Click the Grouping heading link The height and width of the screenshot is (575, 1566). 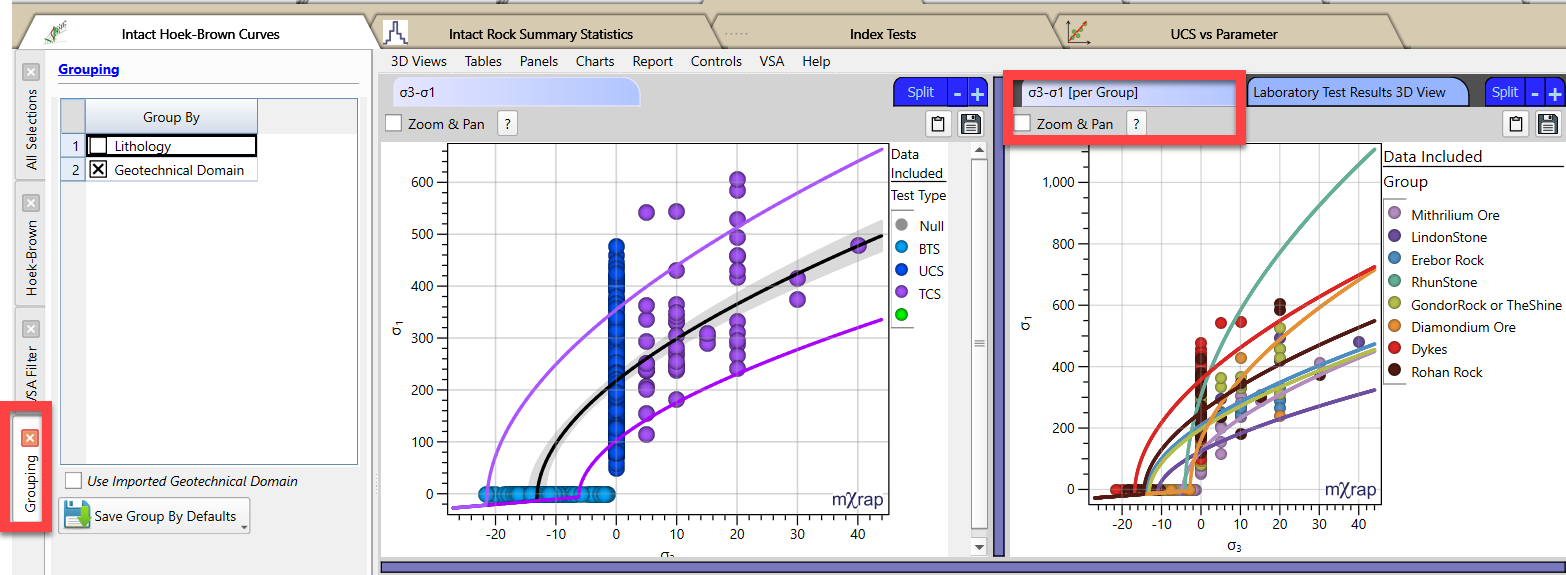(x=88, y=69)
